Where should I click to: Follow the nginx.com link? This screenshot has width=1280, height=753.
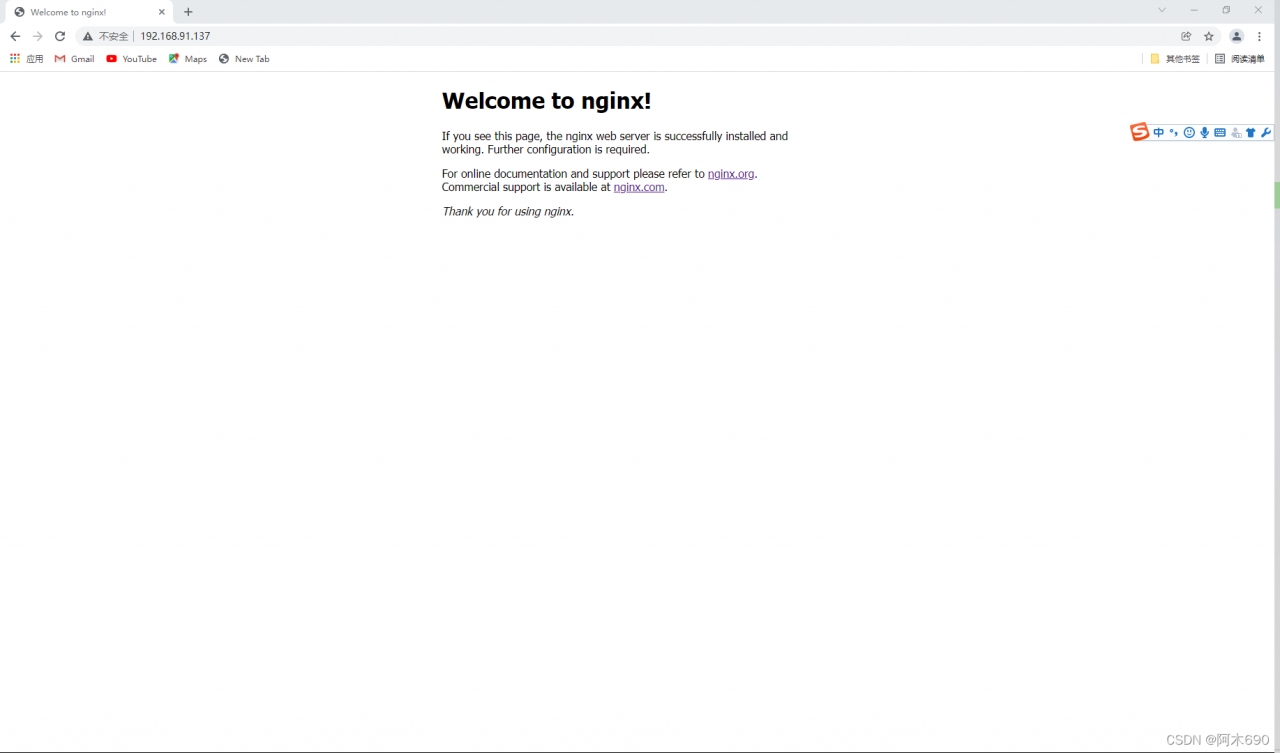639,187
